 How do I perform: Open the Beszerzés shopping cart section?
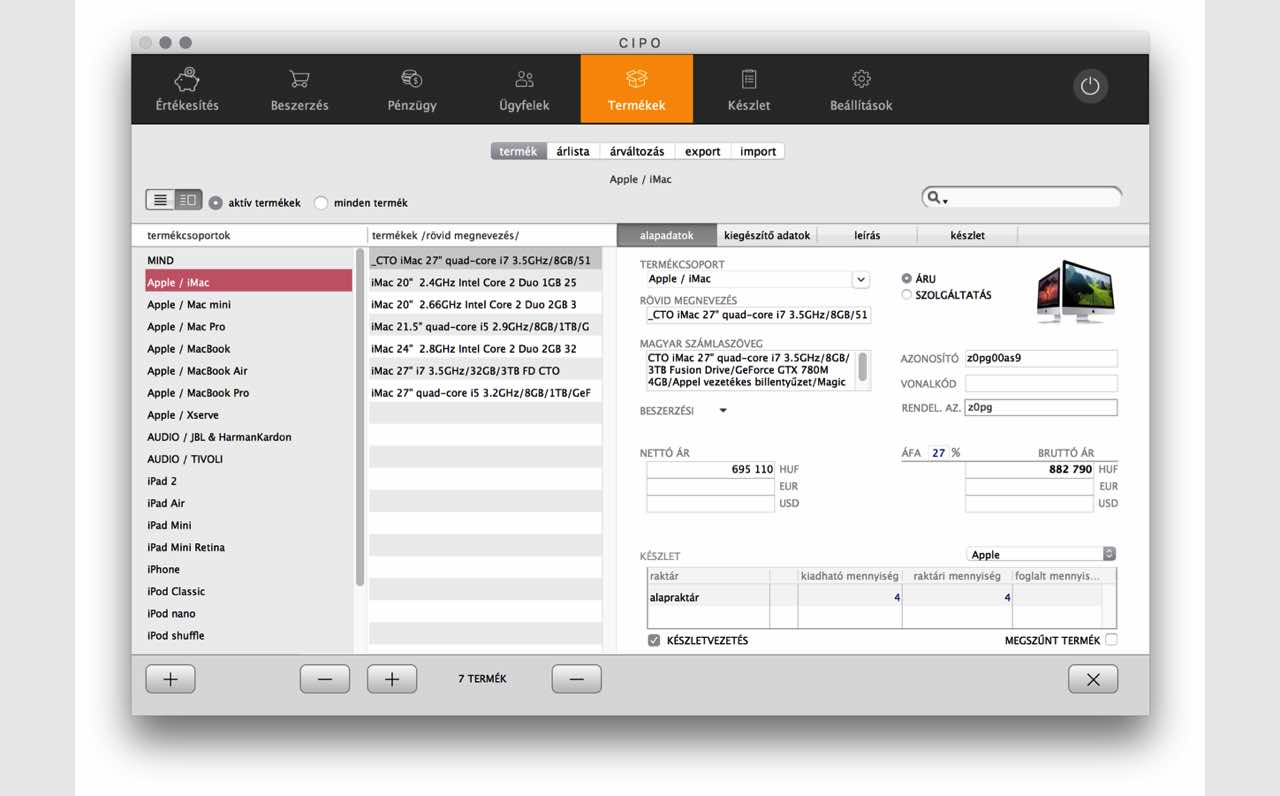[x=299, y=89]
